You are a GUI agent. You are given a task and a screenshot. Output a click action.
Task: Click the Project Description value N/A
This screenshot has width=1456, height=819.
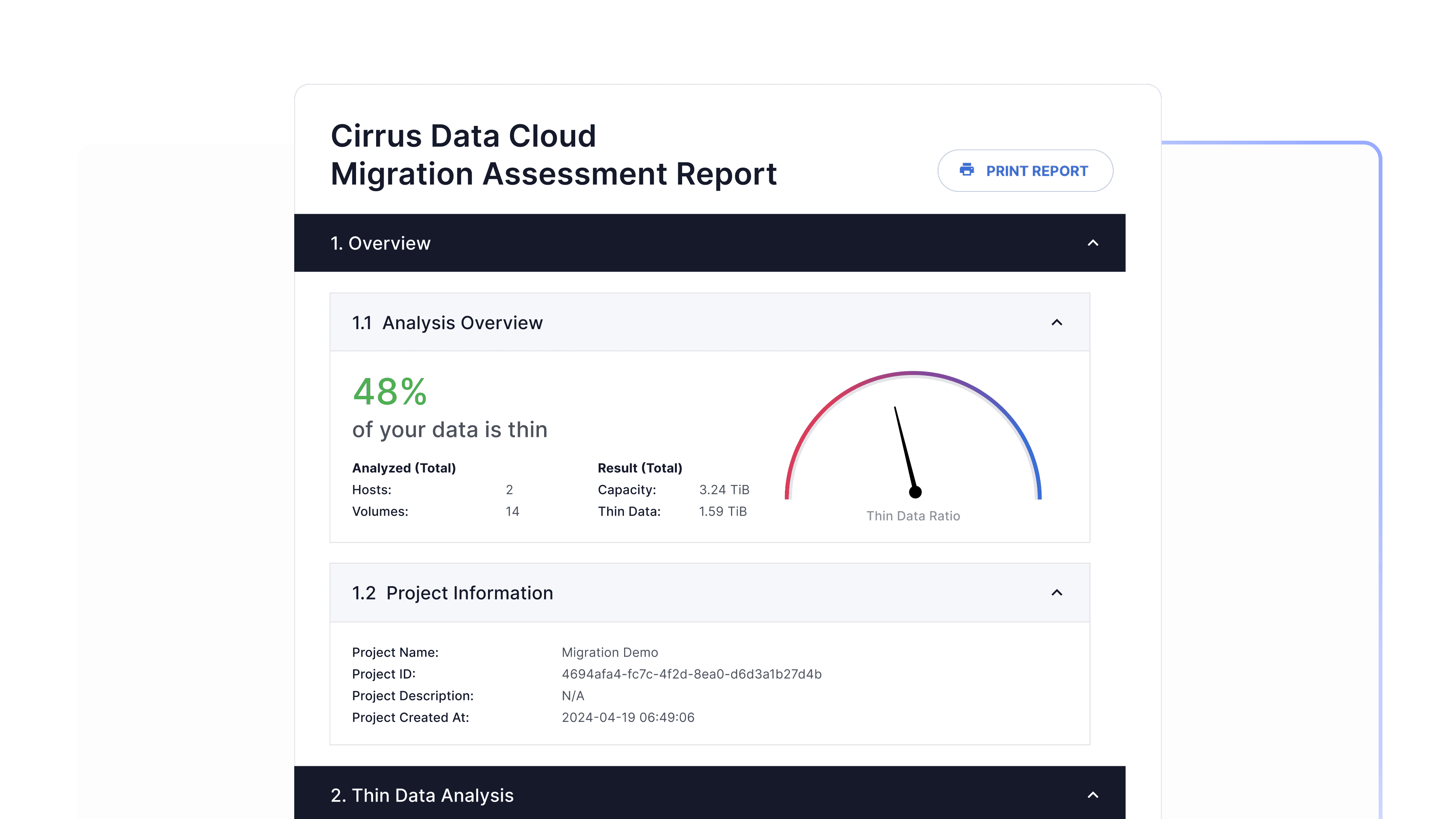click(573, 696)
